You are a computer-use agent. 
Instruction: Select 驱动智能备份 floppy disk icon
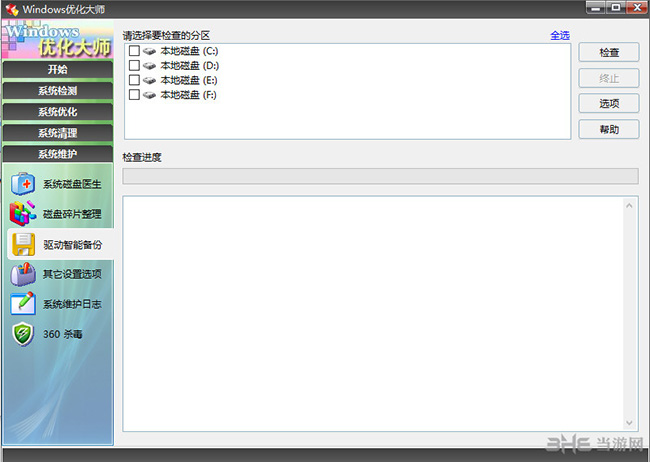tap(23, 244)
